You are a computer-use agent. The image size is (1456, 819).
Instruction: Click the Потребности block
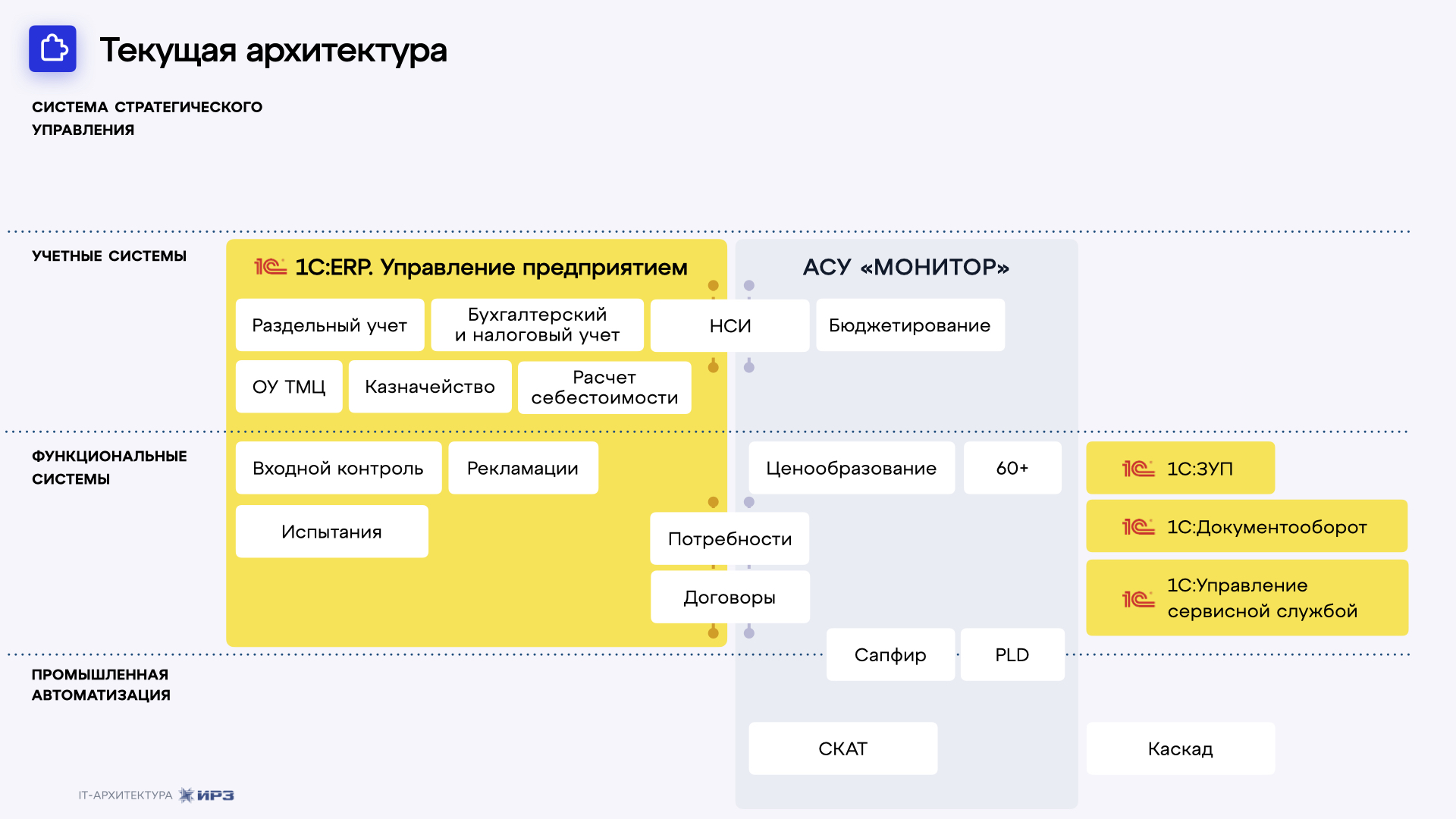(x=730, y=538)
